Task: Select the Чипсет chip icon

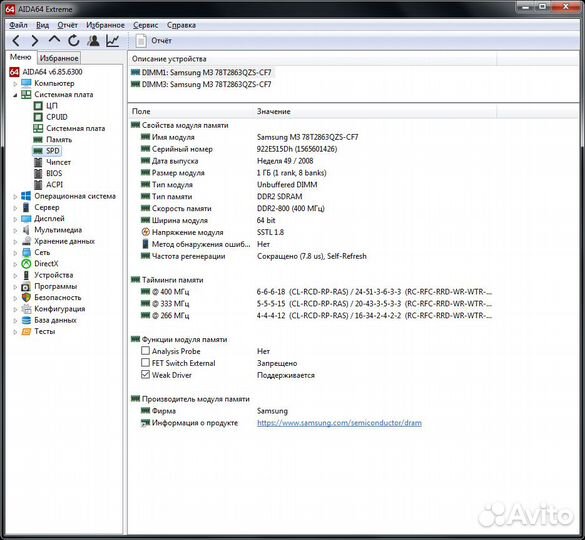Action: point(38,162)
